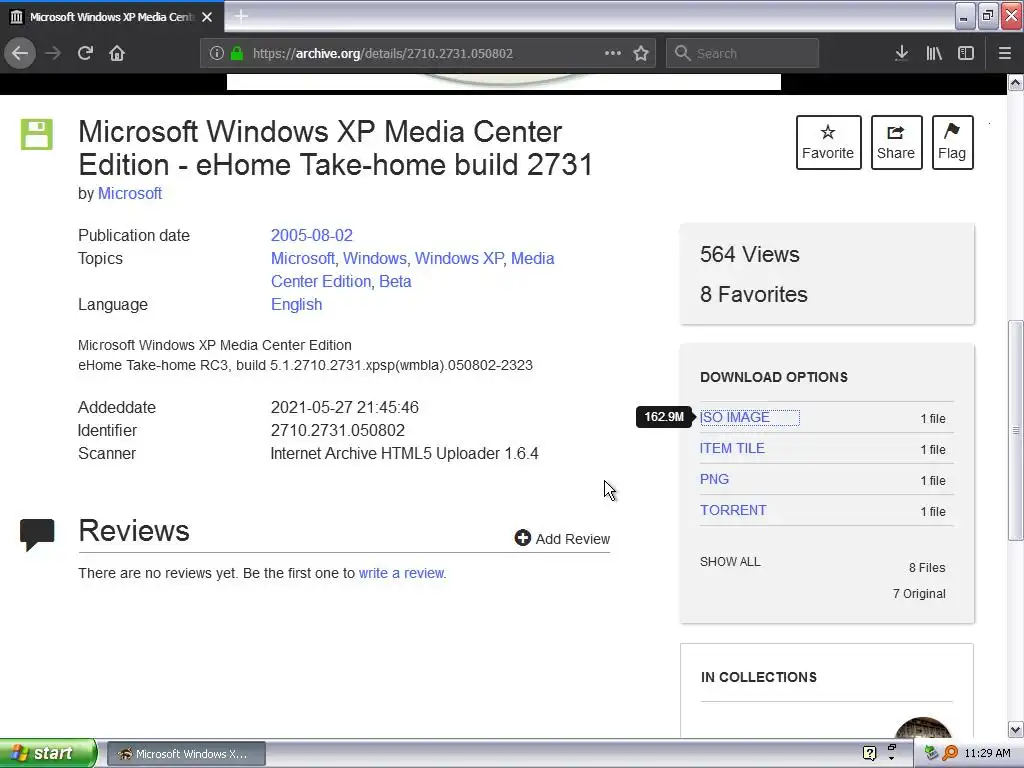Click the network tray icon beside the clock
1024x768 pixels.
pyautogui.click(x=932, y=754)
